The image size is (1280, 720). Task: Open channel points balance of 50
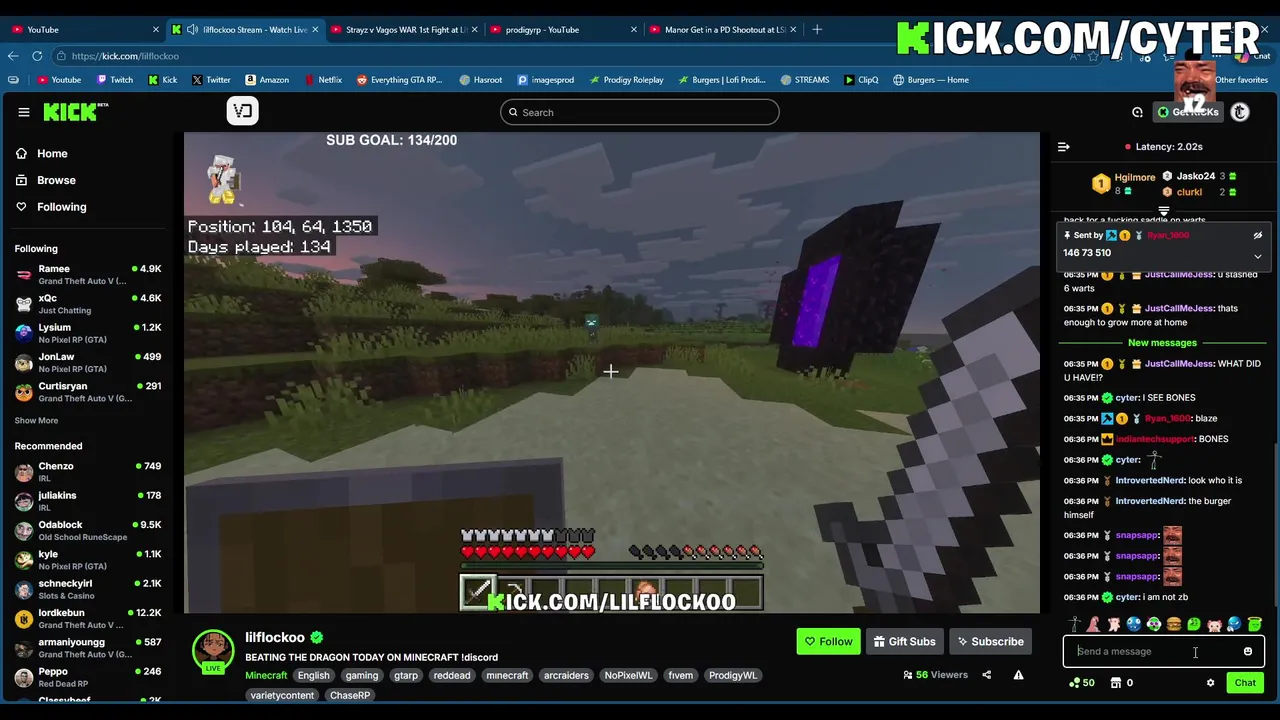coord(1082,683)
